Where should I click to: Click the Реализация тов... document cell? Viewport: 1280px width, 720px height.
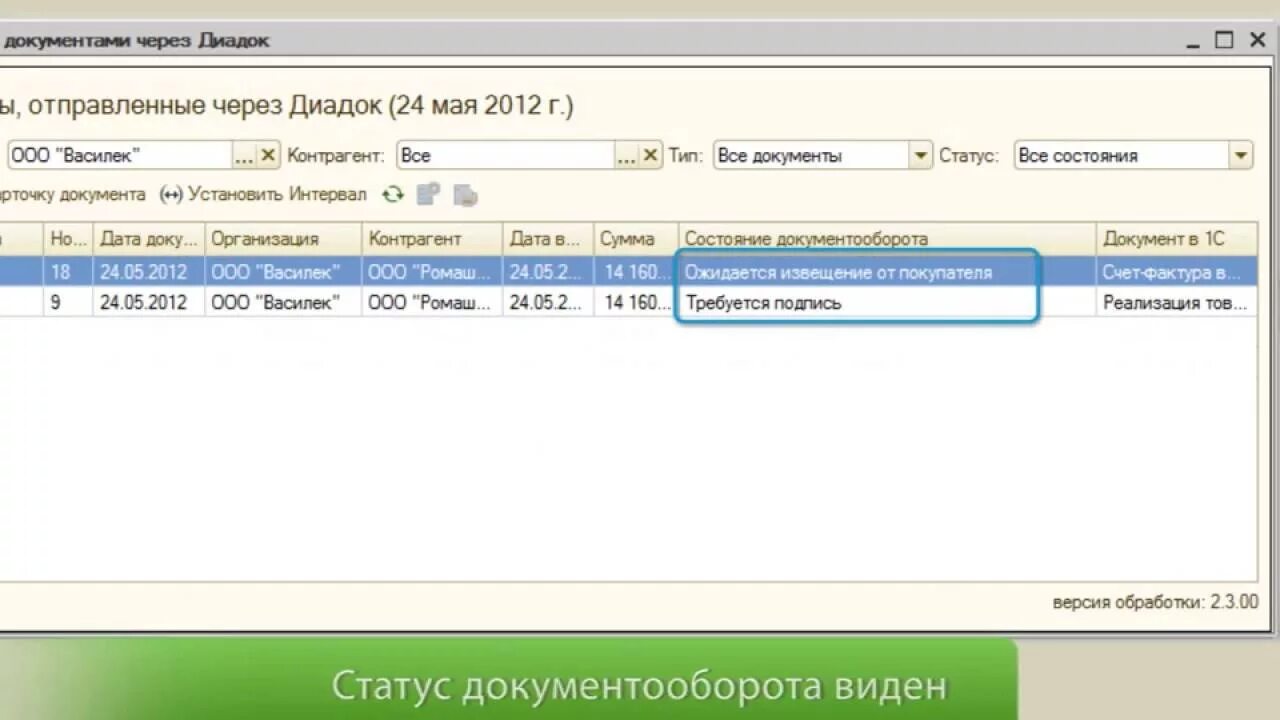(1177, 302)
